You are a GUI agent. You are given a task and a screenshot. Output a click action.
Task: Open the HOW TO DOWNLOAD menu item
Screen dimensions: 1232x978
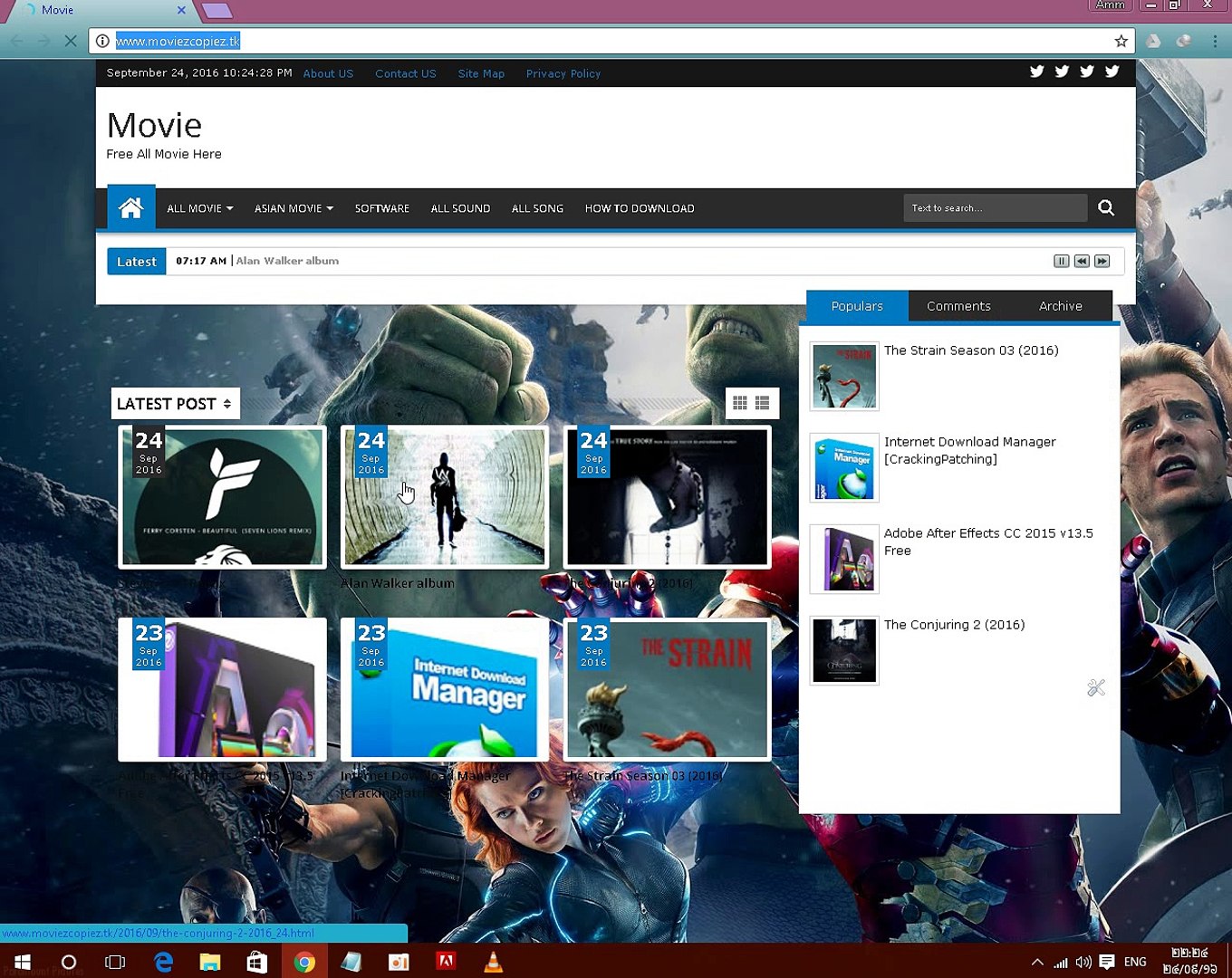pyautogui.click(x=640, y=208)
